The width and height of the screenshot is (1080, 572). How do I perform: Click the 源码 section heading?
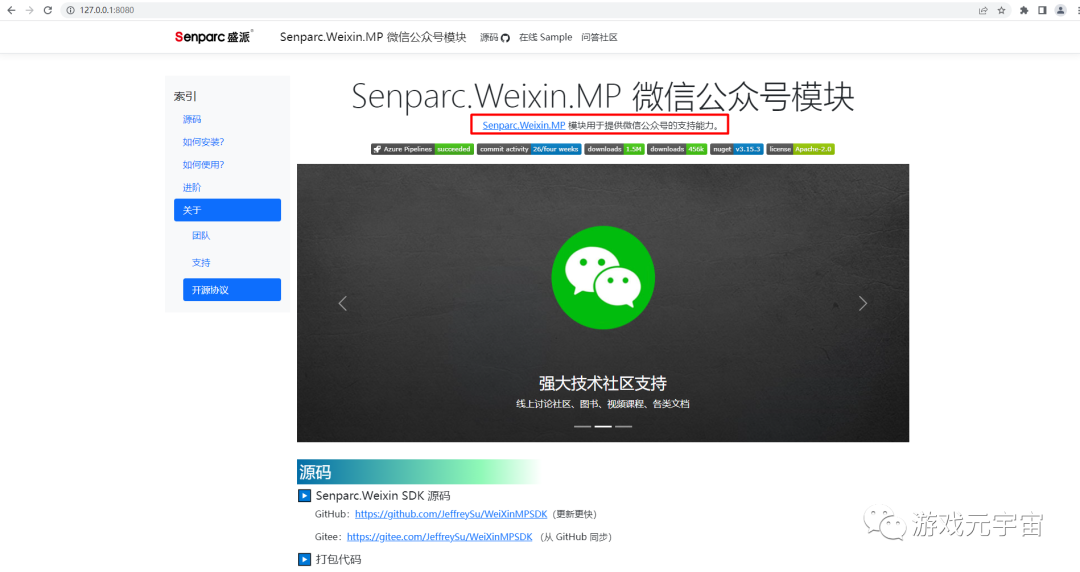(x=315, y=472)
